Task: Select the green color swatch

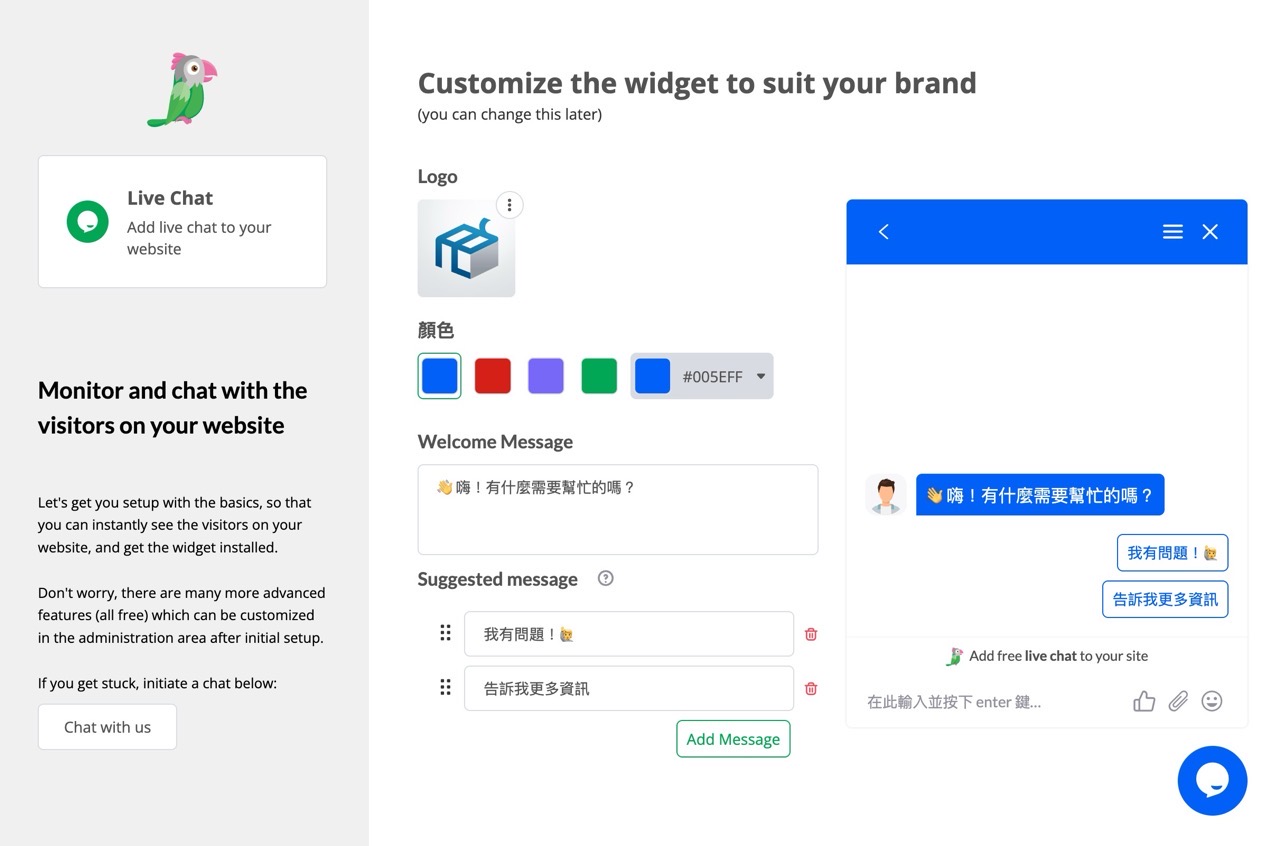Action: [x=599, y=376]
